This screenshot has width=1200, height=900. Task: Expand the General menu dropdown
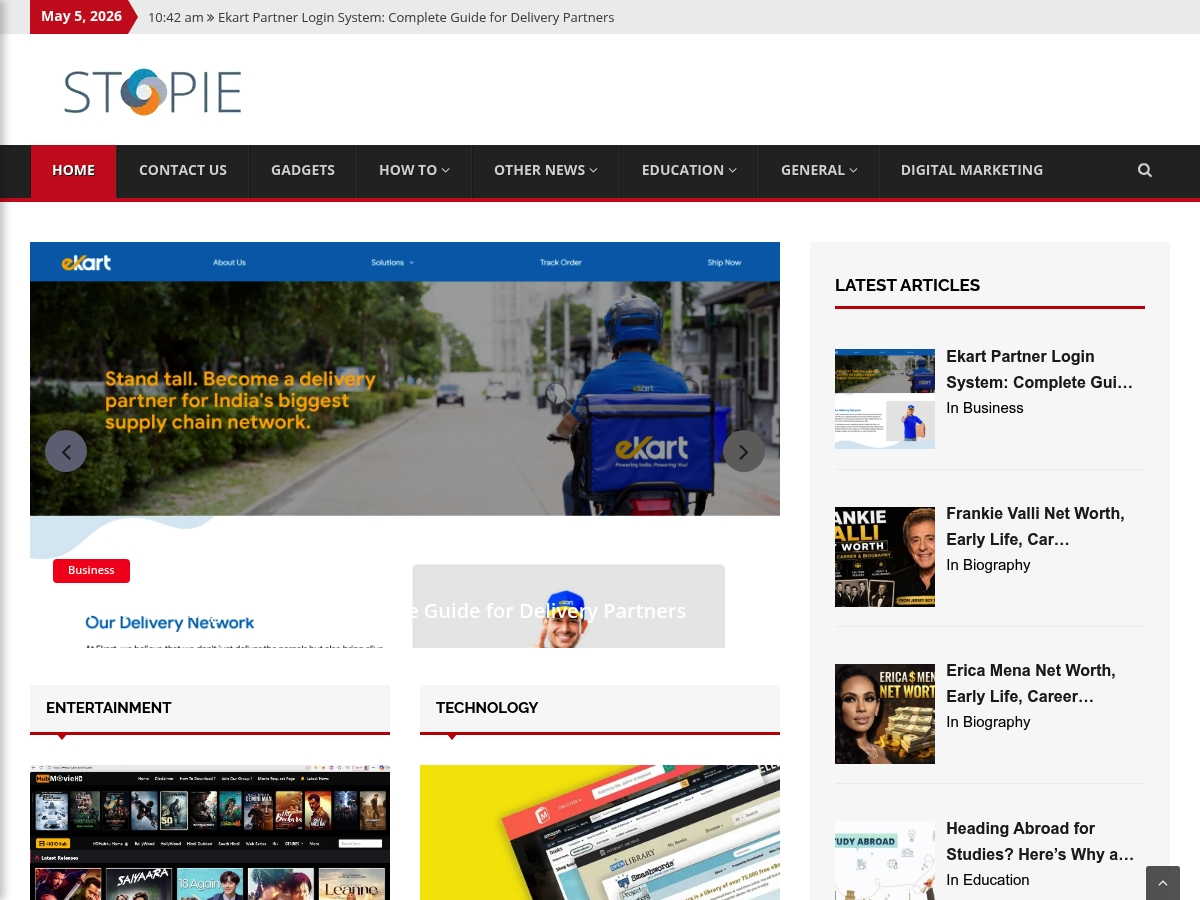(819, 170)
